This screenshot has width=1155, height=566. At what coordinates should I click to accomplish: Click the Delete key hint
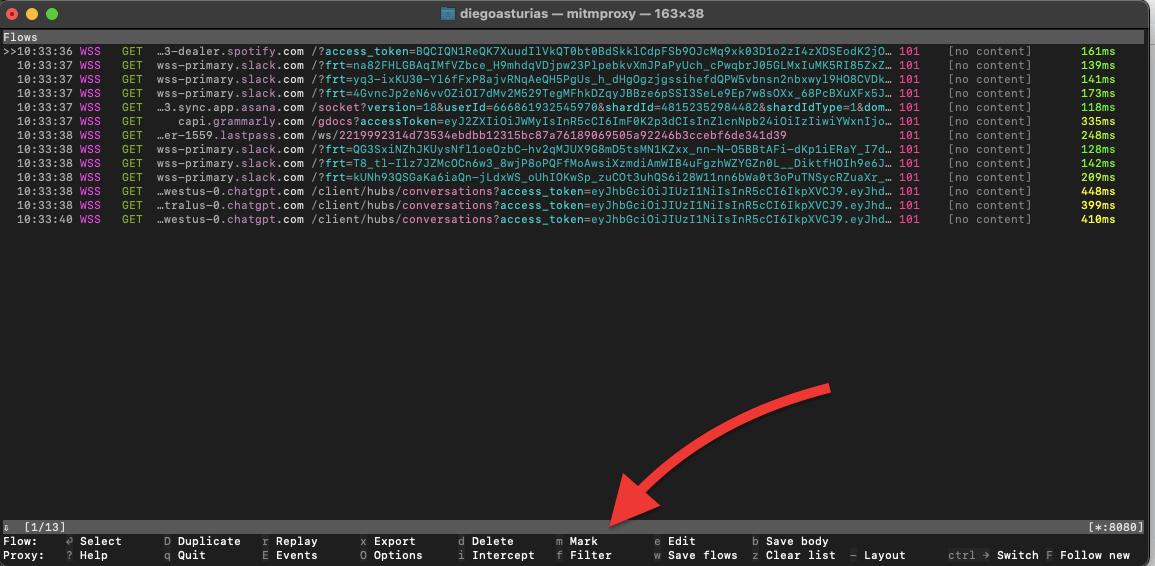click(x=485, y=541)
